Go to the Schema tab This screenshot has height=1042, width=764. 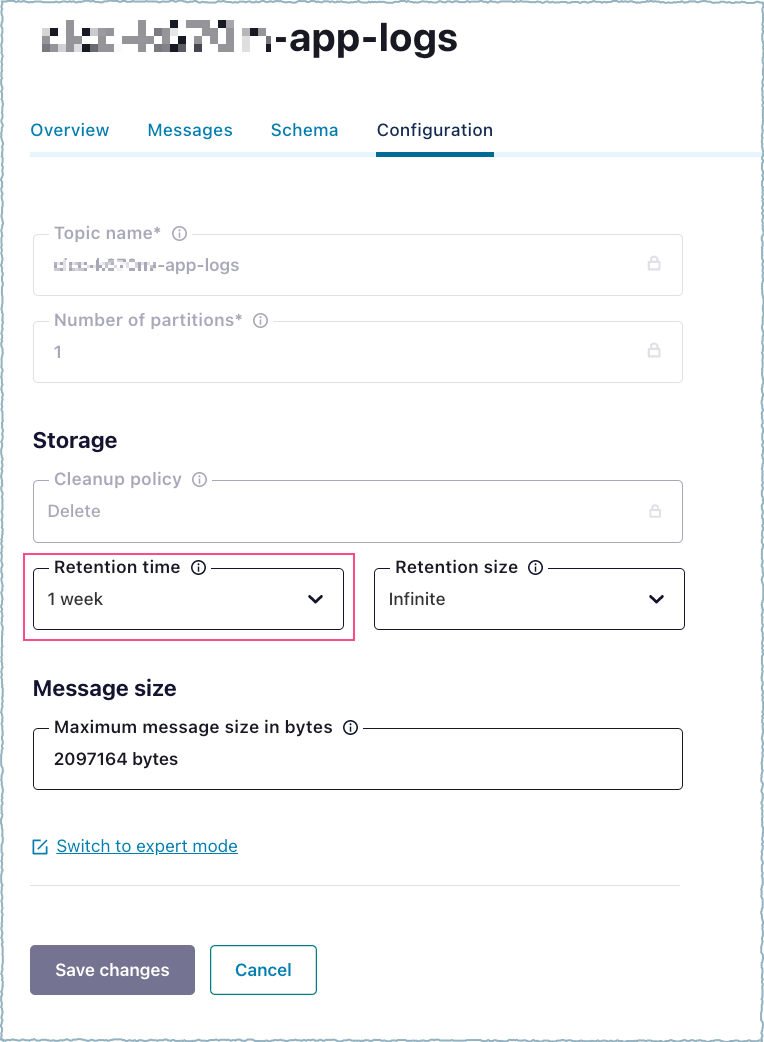coord(304,130)
